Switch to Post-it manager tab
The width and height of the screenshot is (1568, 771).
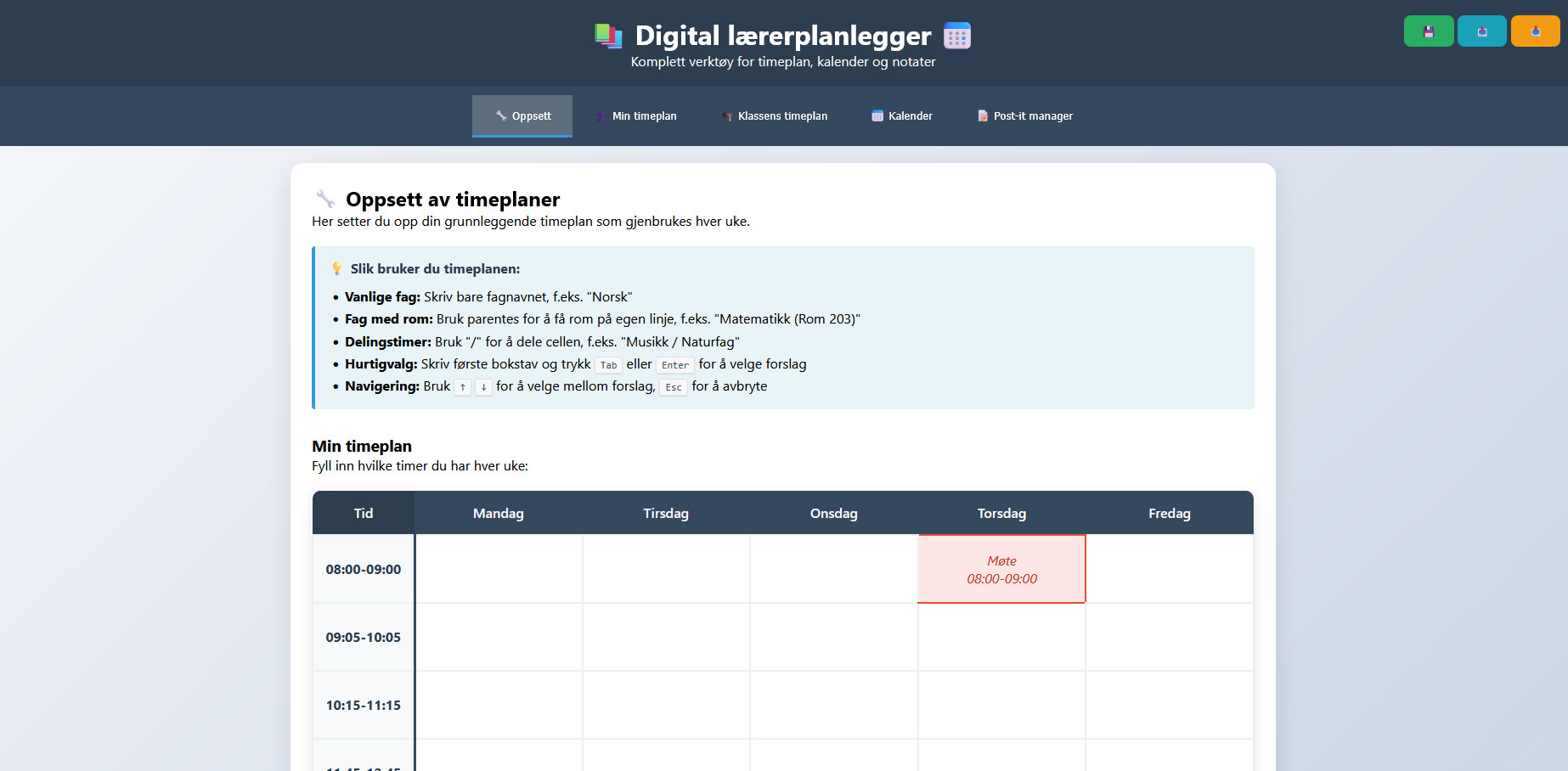point(1024,115)
